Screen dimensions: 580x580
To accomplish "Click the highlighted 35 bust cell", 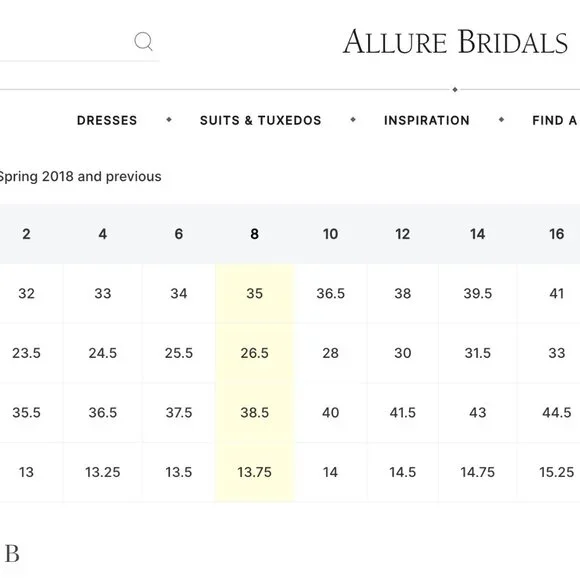I will pos(254,293).
